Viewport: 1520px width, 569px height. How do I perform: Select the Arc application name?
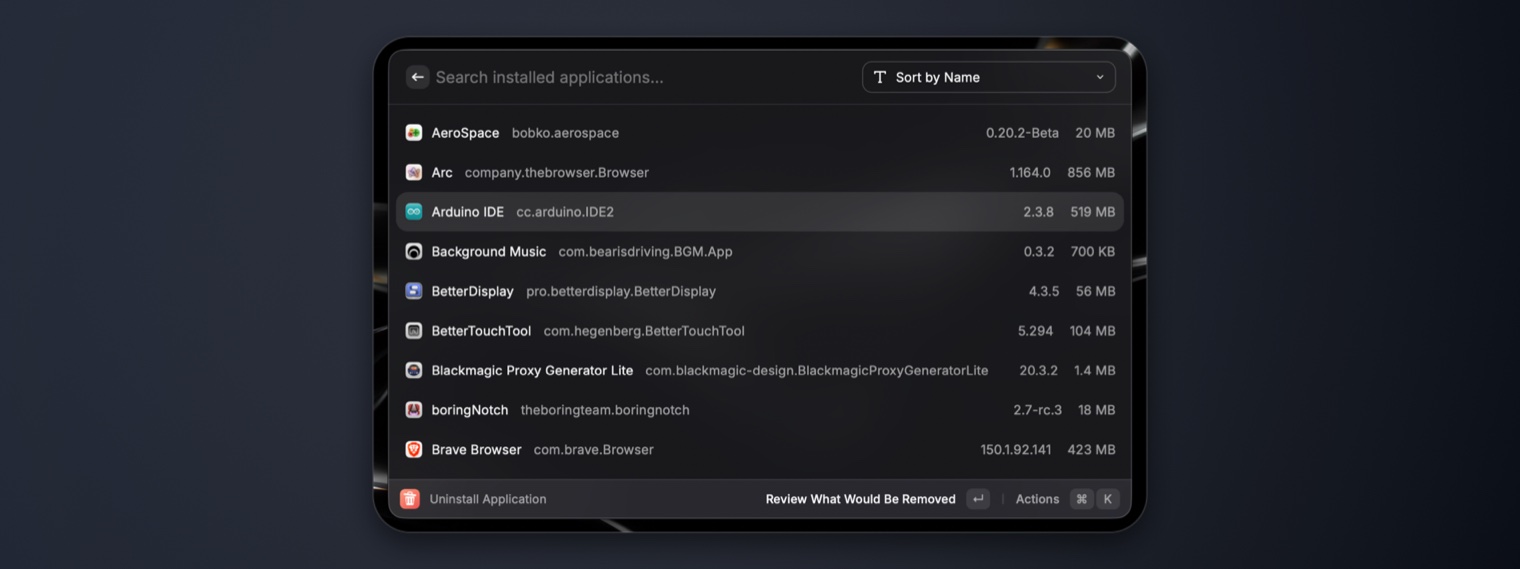pyautogui.click(x=442, y=172)
